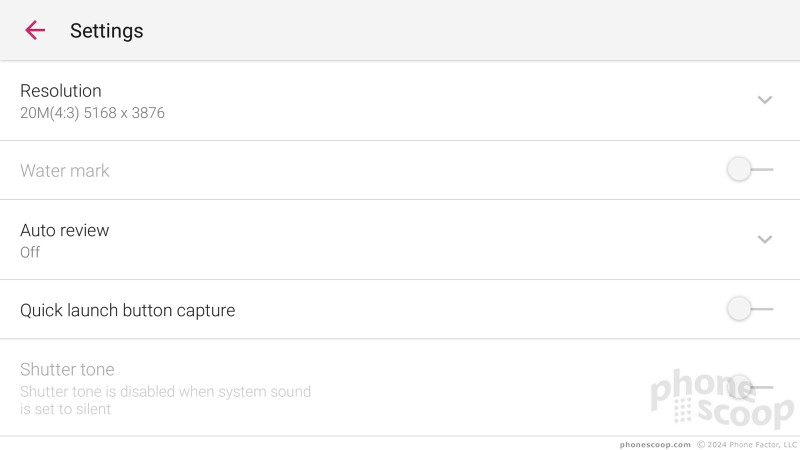Tap the shutter tone disabled description text
This screenshot has height=450, width=800.
point(165,400)
